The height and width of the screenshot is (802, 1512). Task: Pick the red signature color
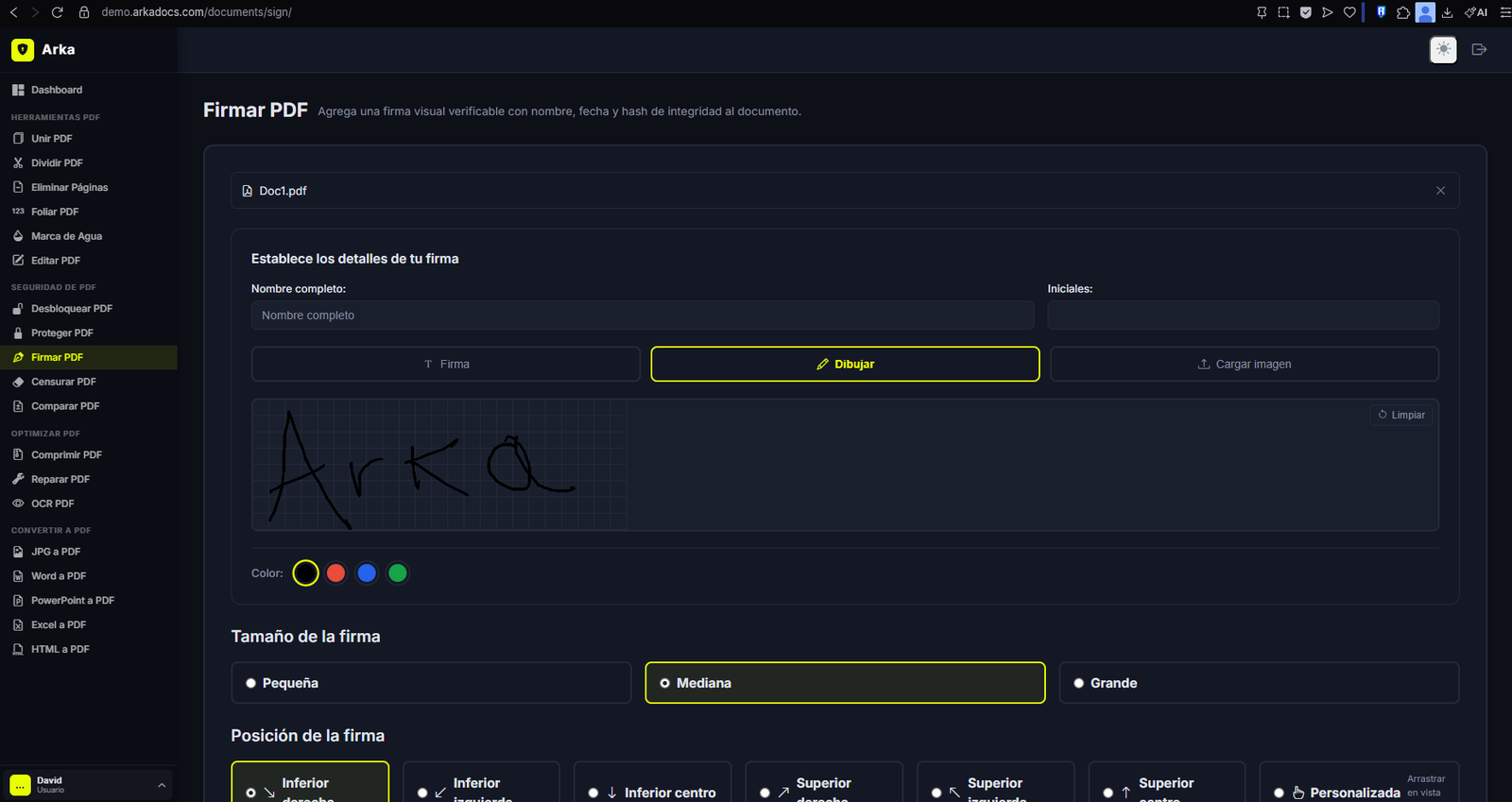(x=335, y=573)
